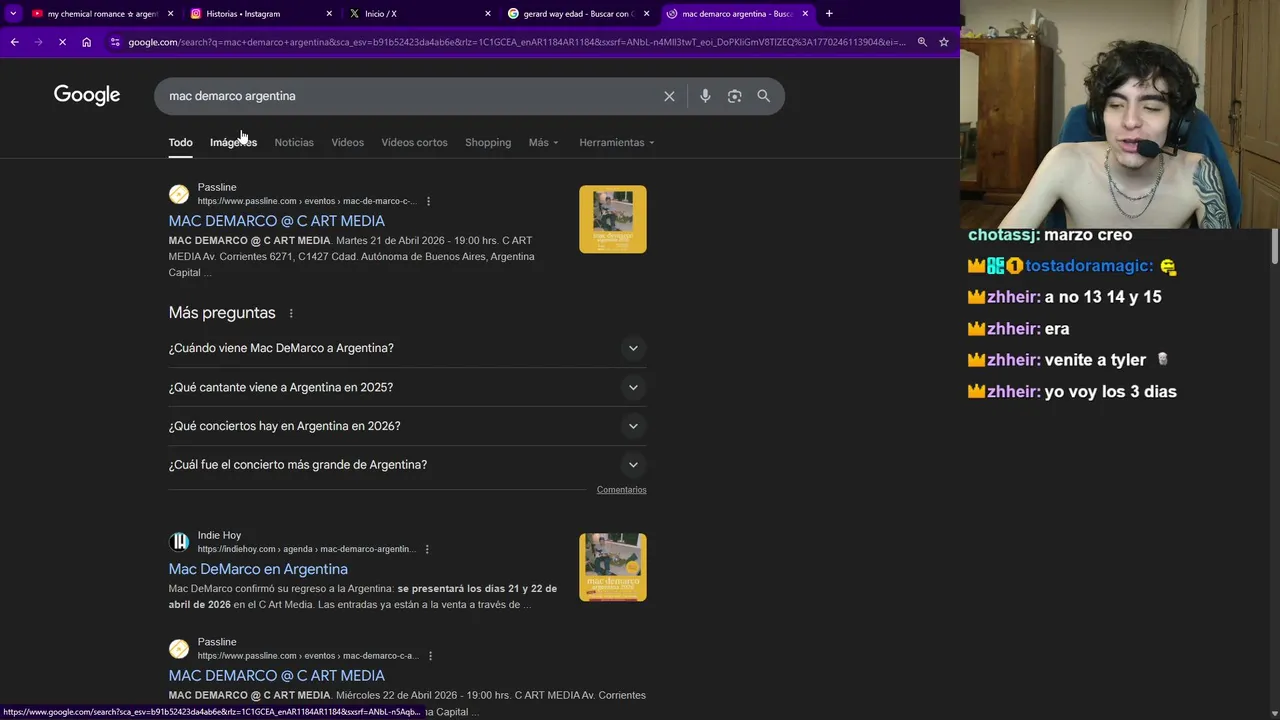
Task: Open the Más filters dropdown
Action: click(544, 142)
